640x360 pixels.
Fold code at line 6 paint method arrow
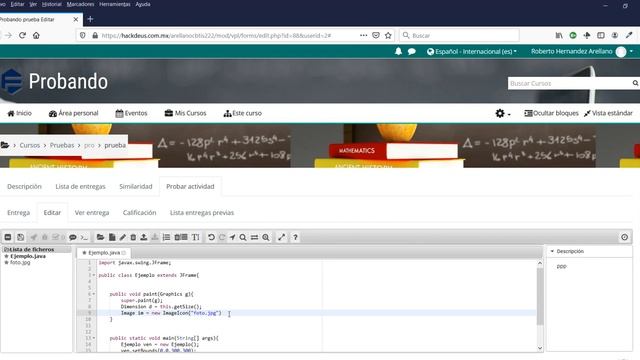[94, 294]
